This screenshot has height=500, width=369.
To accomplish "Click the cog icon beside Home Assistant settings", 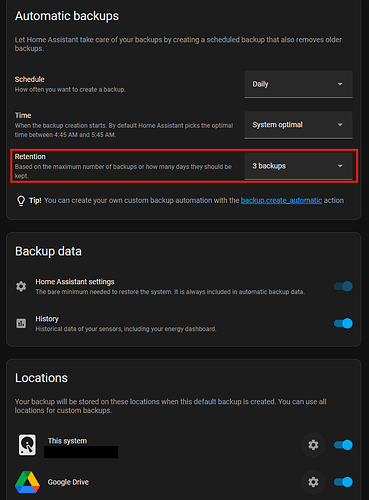I will point(21,286).
